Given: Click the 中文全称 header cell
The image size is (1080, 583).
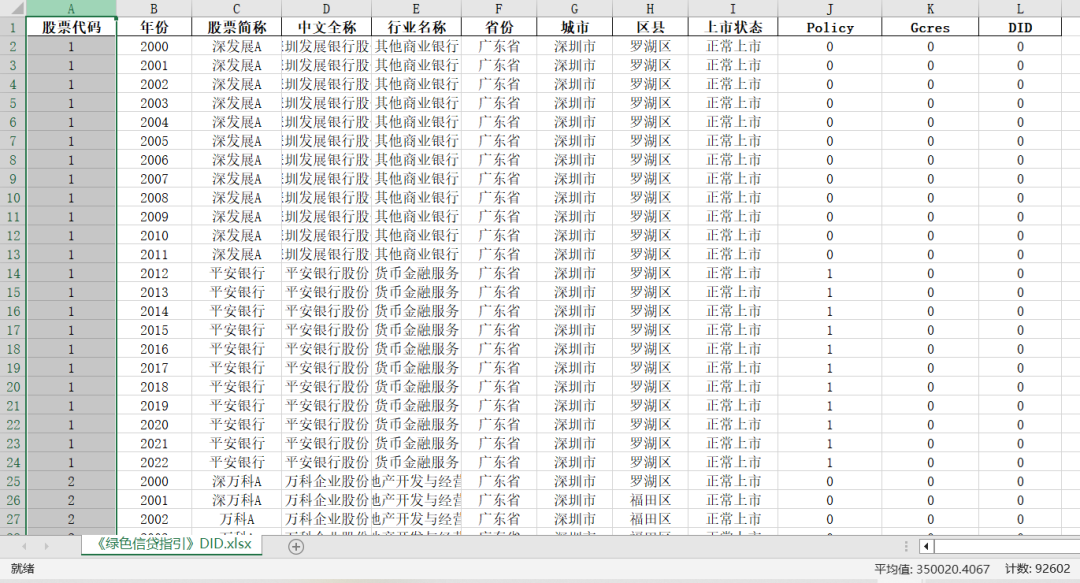Looking at the screenshot, I should 326,28.
